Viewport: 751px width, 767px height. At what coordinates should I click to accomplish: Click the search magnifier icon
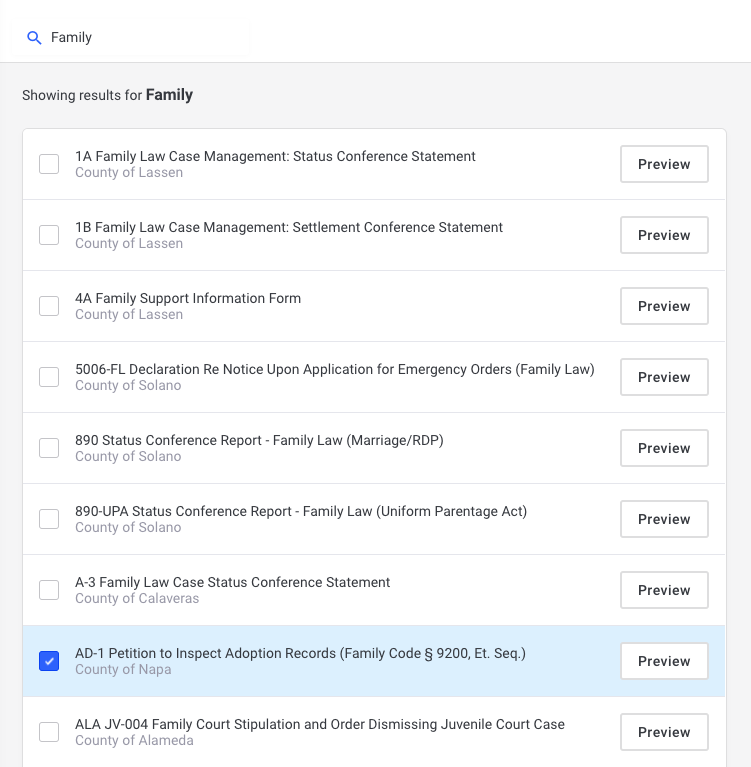[34, 38]
